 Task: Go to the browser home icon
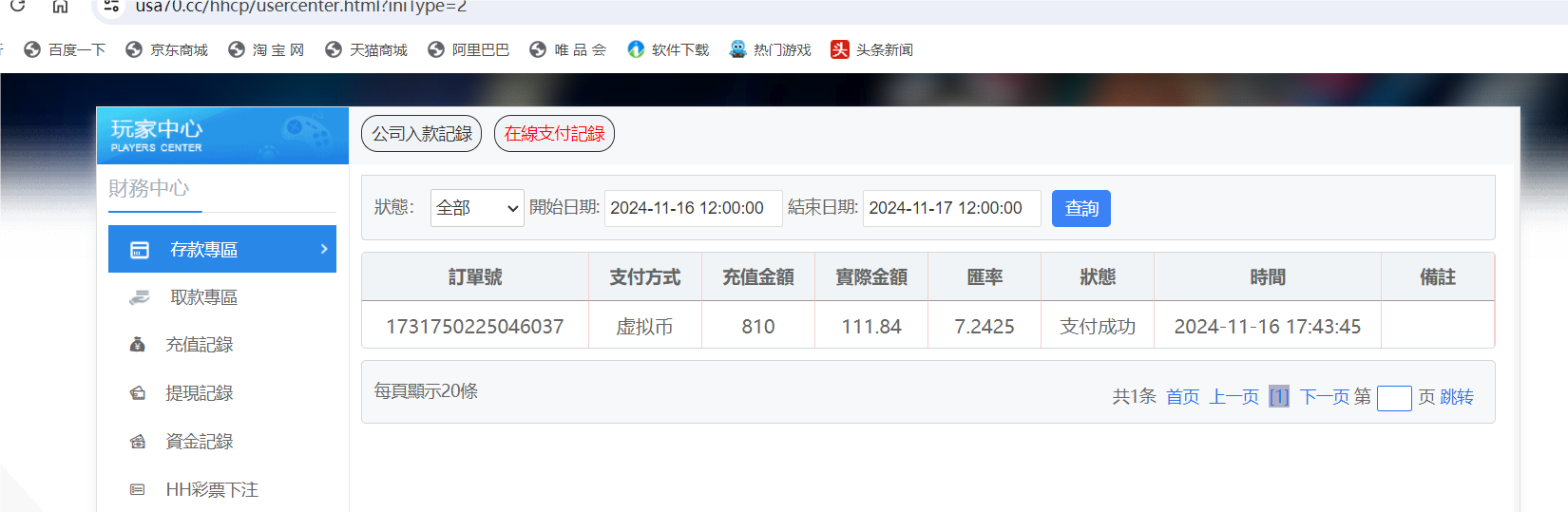pyautogui.click(x=60, y=6)
